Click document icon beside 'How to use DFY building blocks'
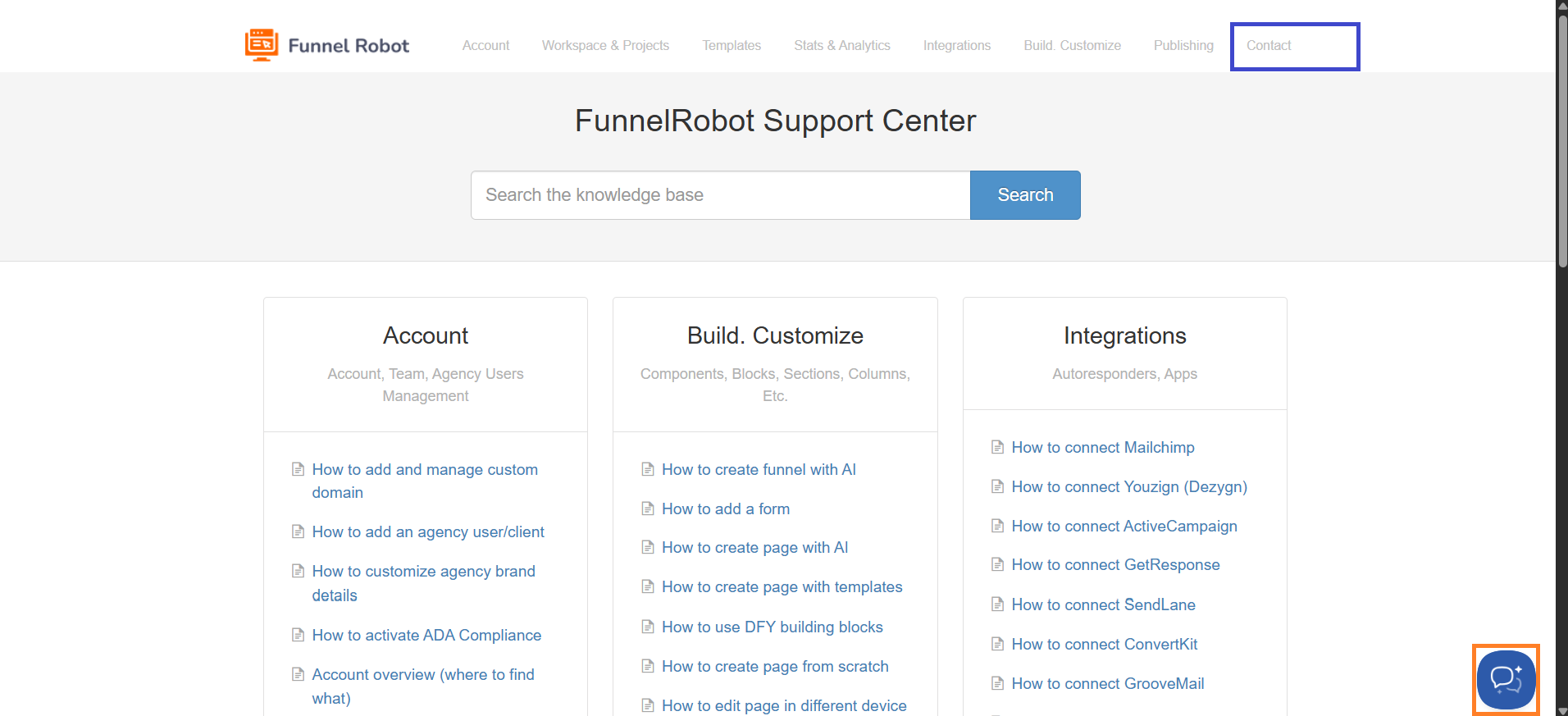Screen dimensions: 1568x716 648,627
